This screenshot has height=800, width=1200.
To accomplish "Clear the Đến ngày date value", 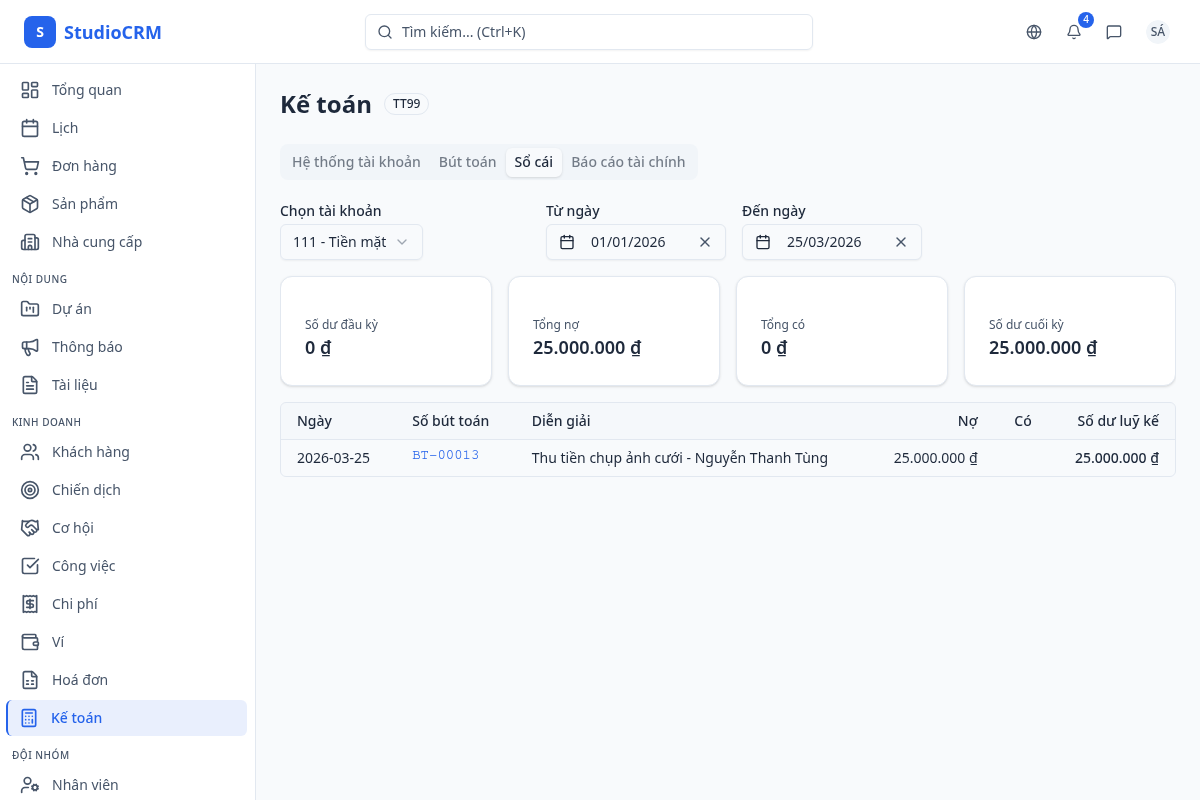I will 901,242.
